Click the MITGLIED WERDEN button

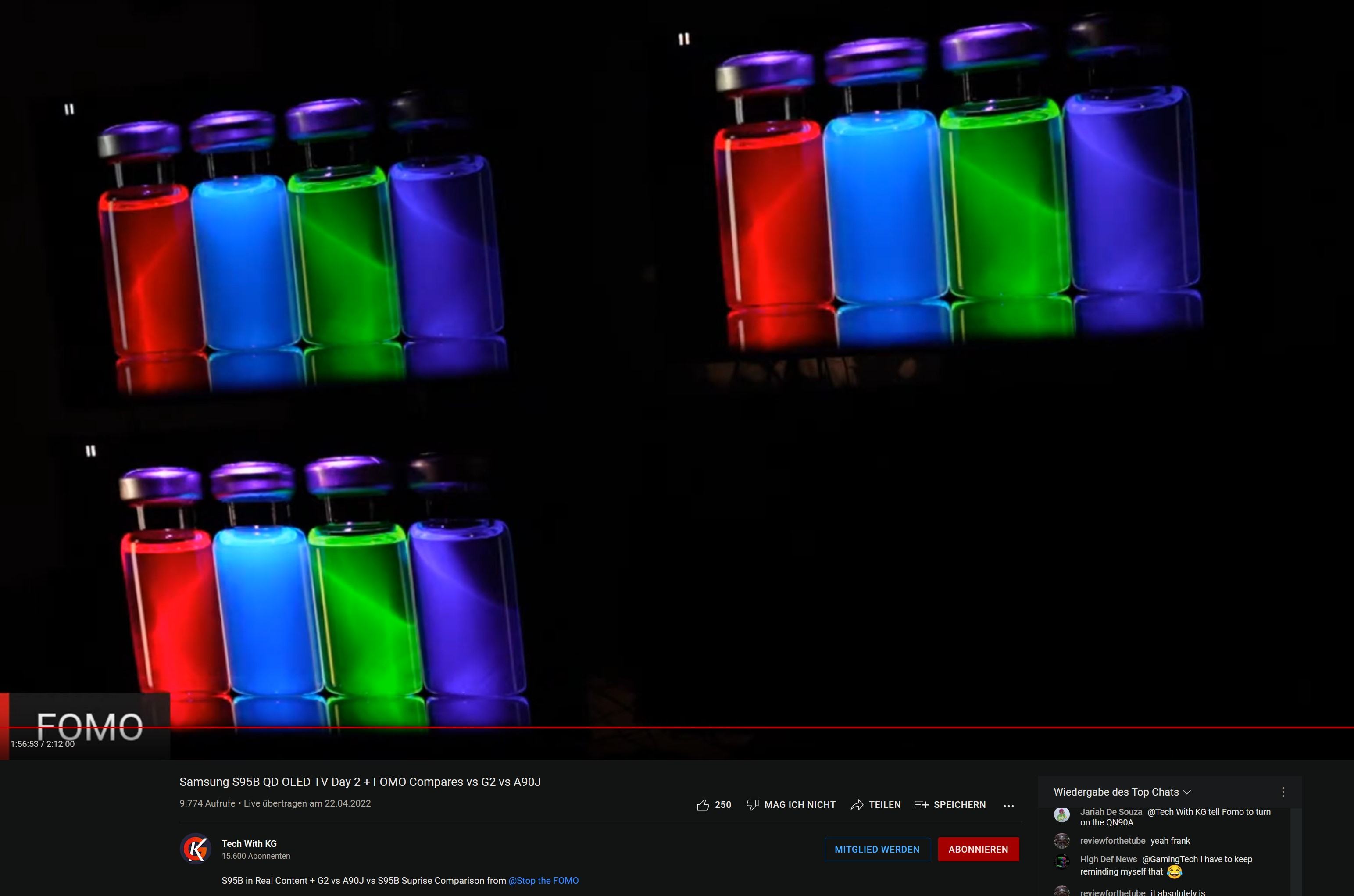click(x=877, y=849)
